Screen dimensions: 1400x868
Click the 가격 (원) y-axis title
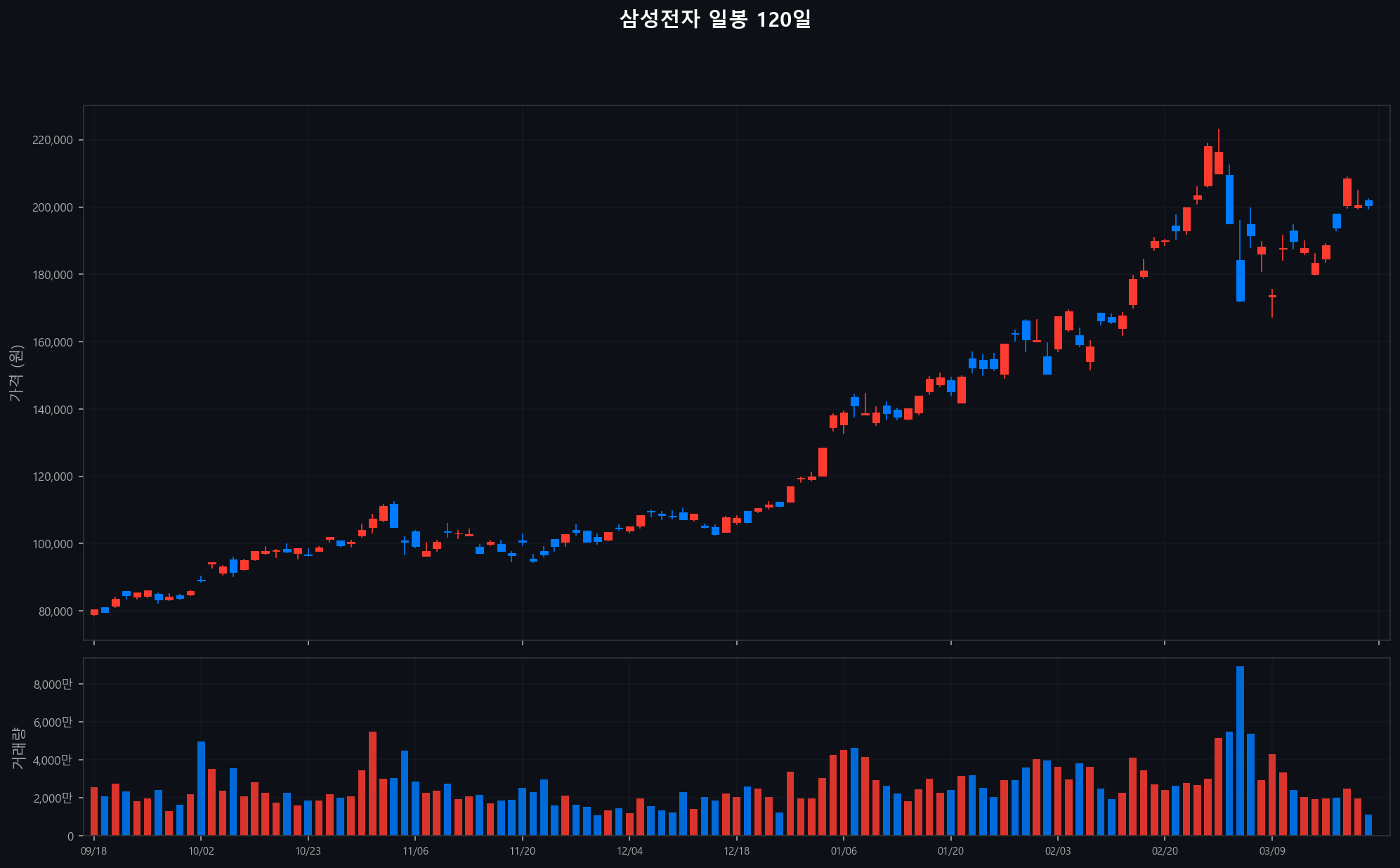pos(16,373)
